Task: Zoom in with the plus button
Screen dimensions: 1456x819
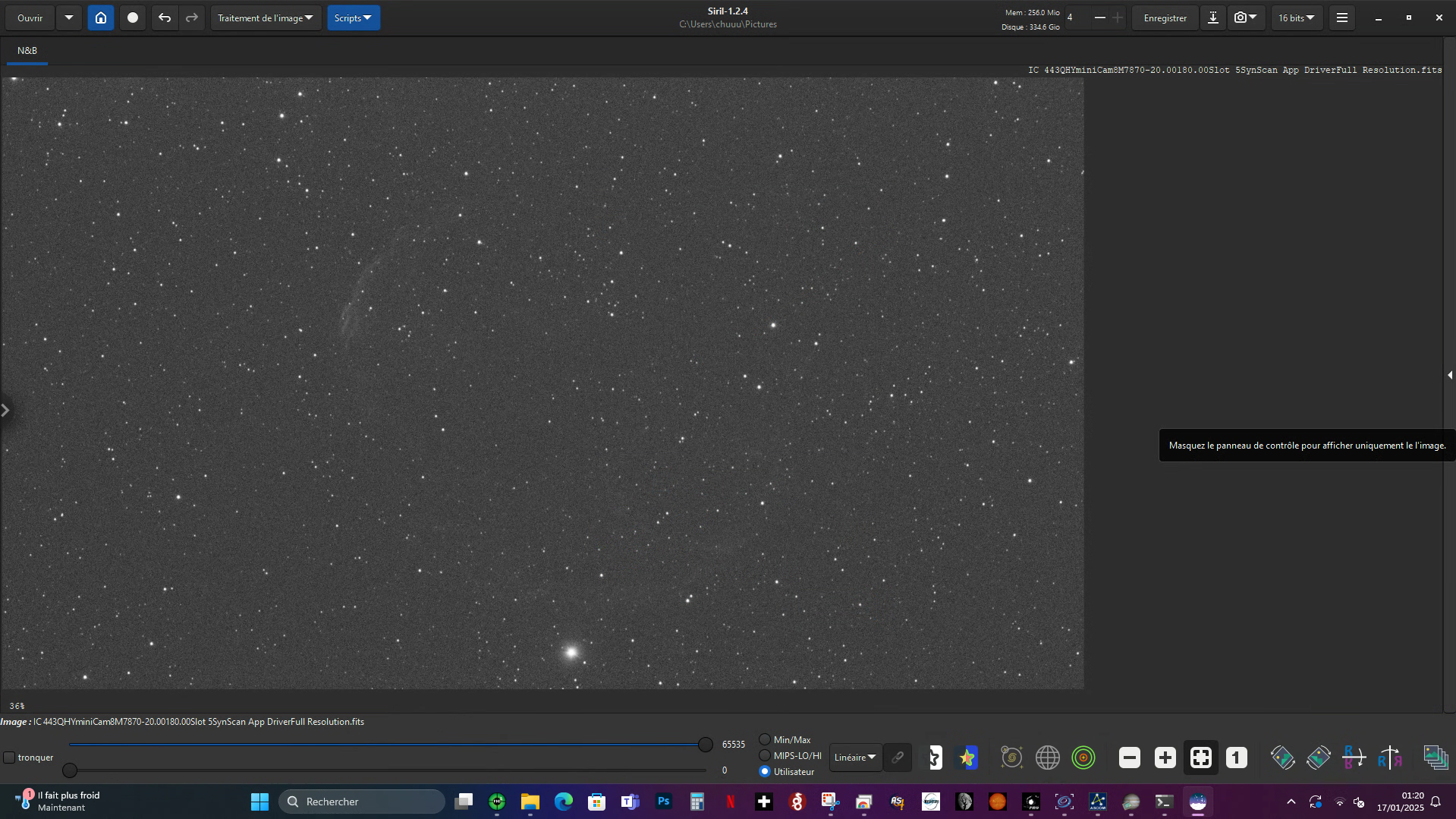Action: [1165, 757]
